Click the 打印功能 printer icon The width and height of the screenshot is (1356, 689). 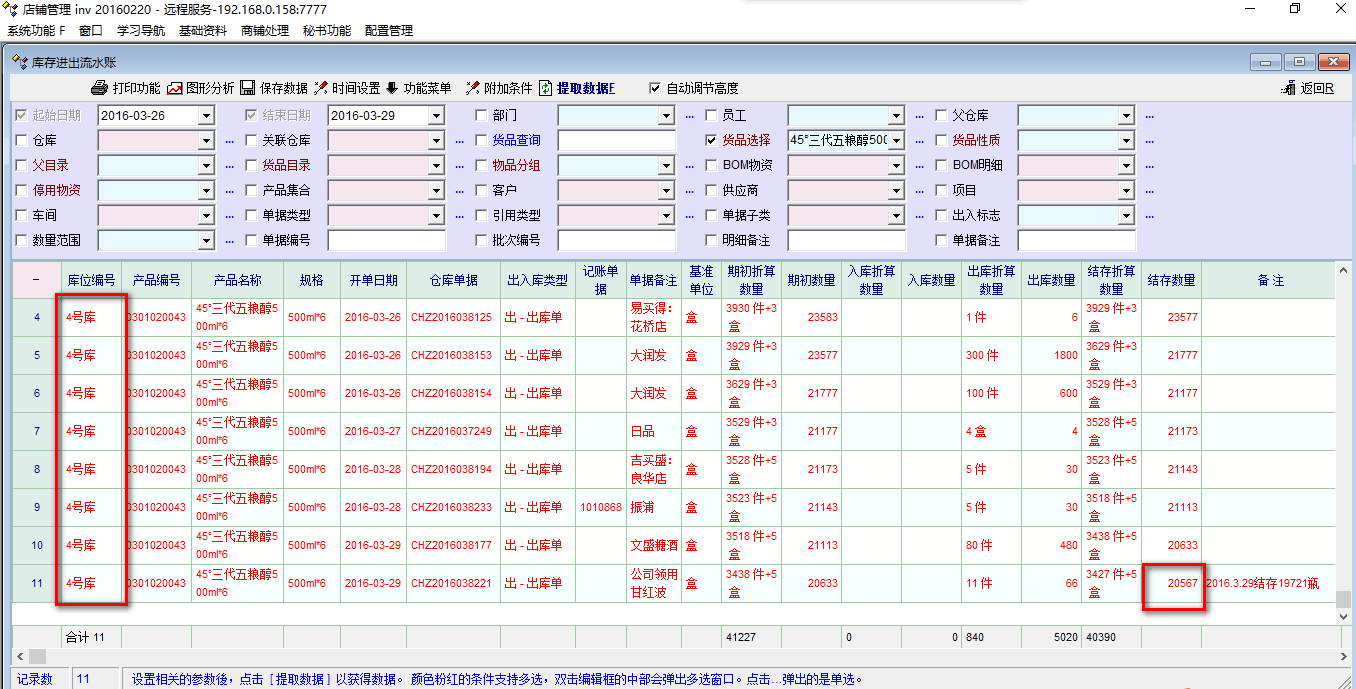pos(100,88)
